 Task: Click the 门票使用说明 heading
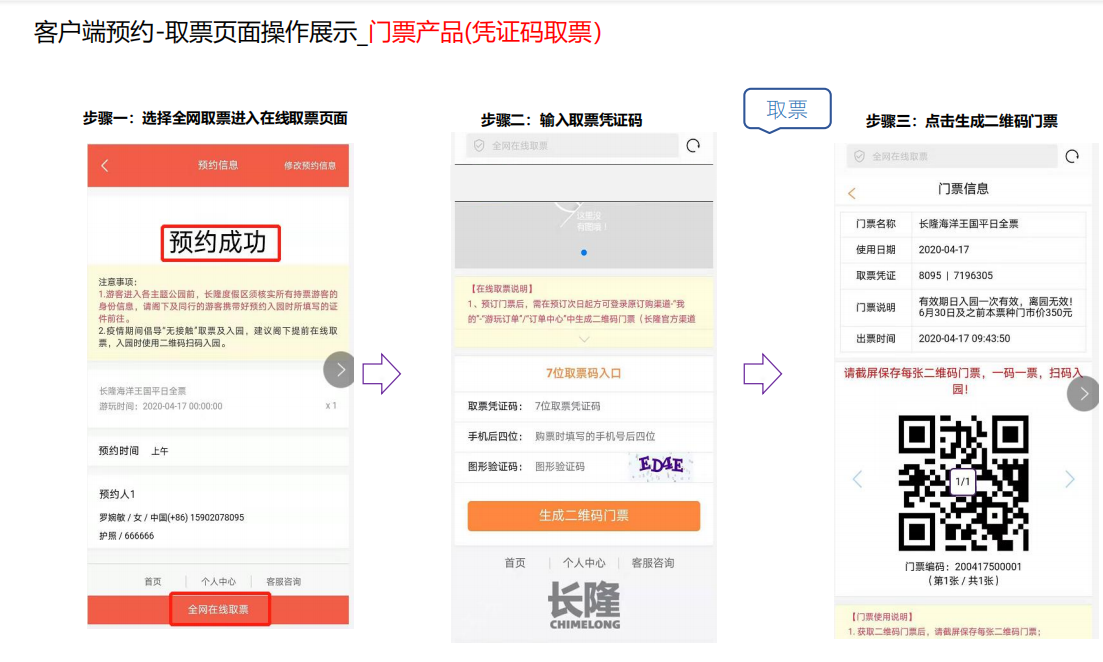pyautogui.click(x=882, y=617)
